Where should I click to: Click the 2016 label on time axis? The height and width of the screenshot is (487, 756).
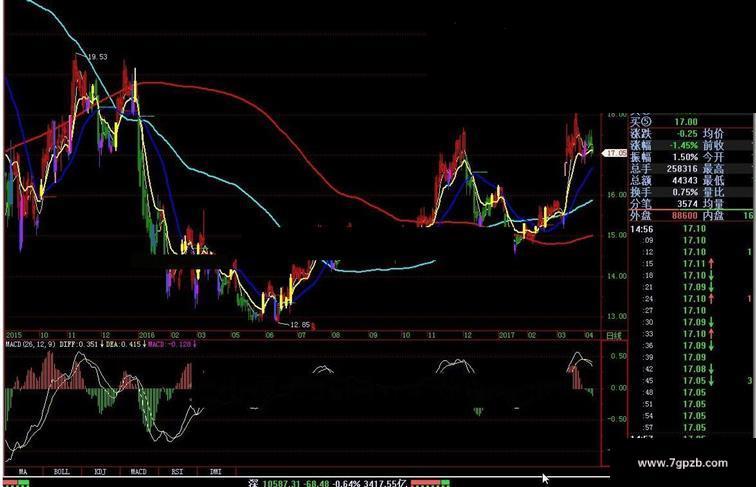point(147,335)
